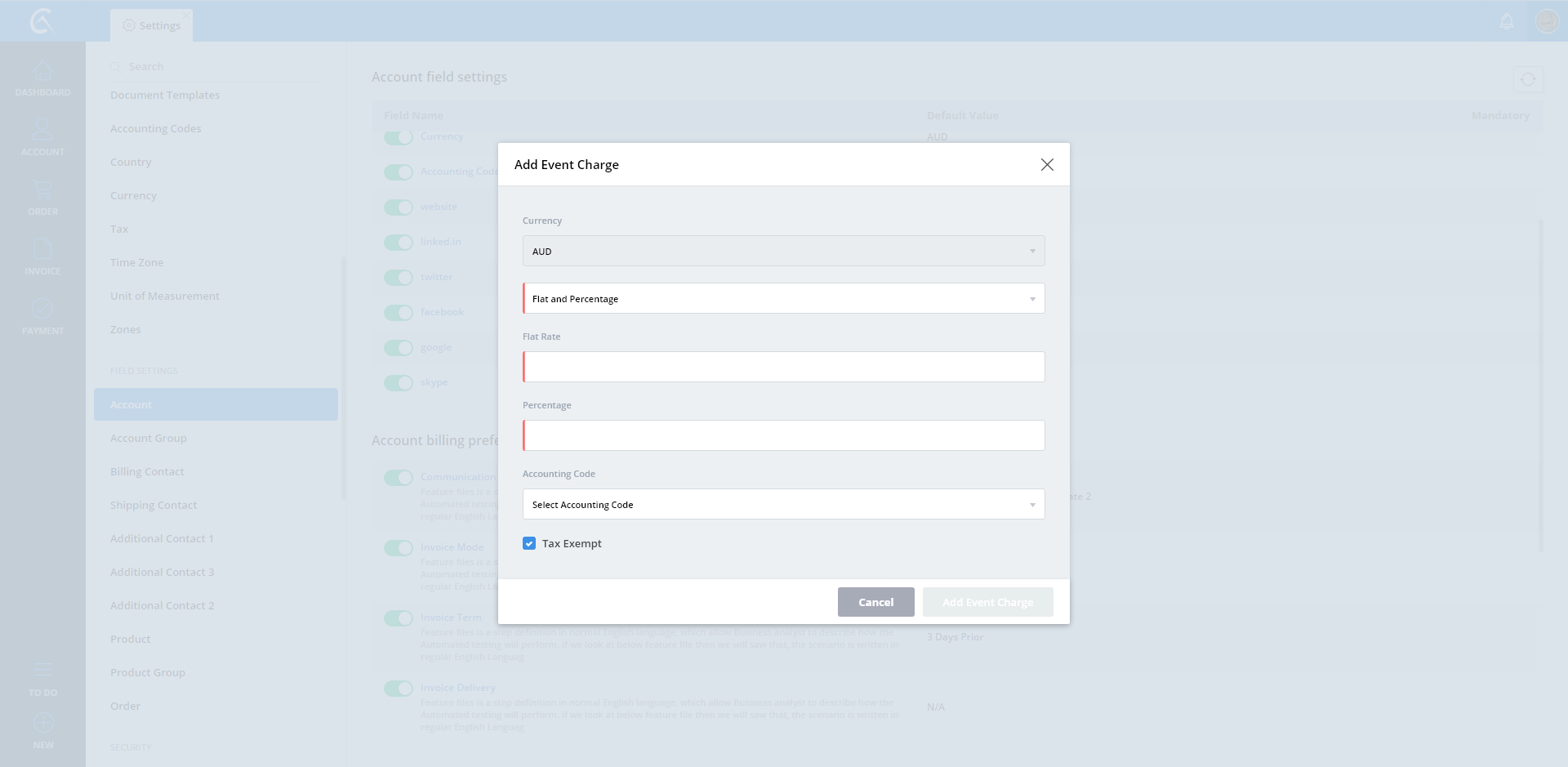Click into the Flat Rate input field
This screenshot has height=767, width=1568.
[783, 368]
